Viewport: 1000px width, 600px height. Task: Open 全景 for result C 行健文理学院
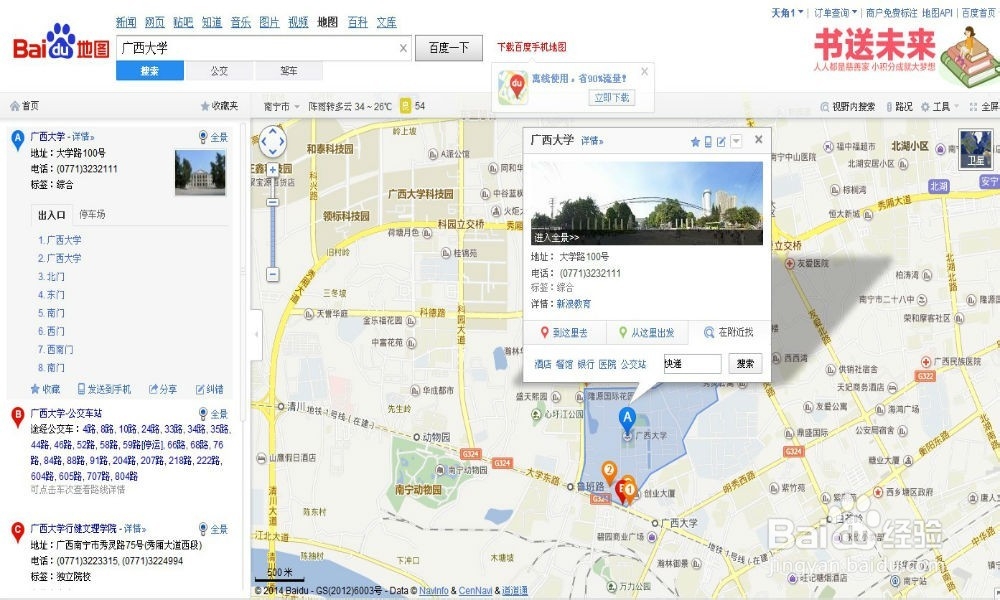click(214, 529)
